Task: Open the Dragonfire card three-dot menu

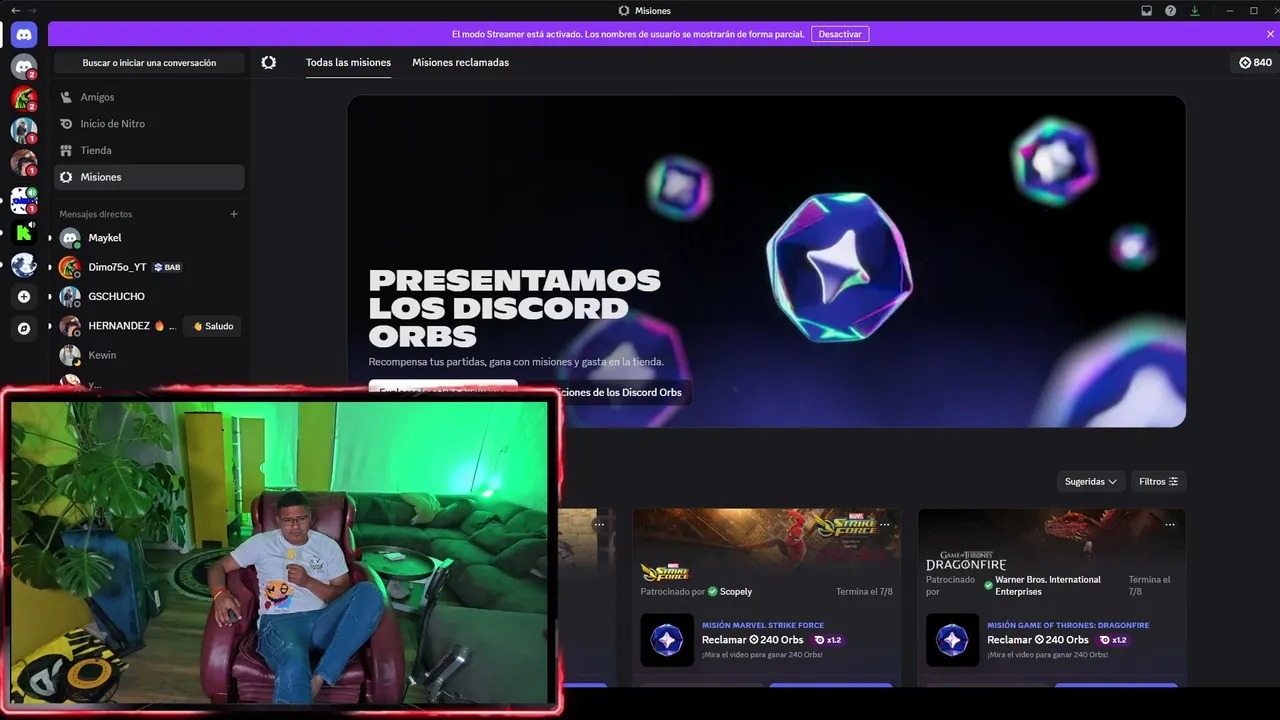Action: tap(1170, 524)
